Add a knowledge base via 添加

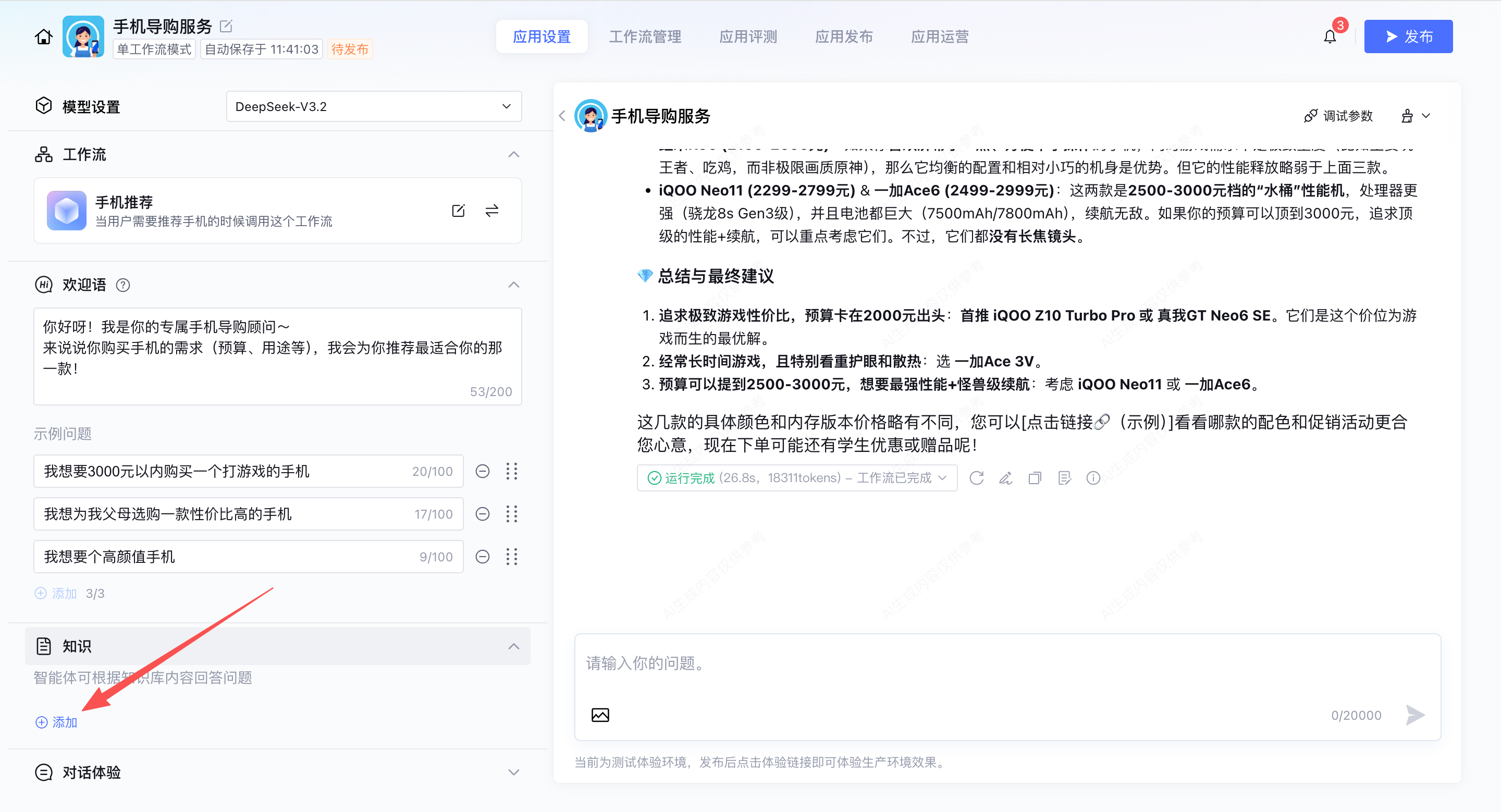pos(56,722)
